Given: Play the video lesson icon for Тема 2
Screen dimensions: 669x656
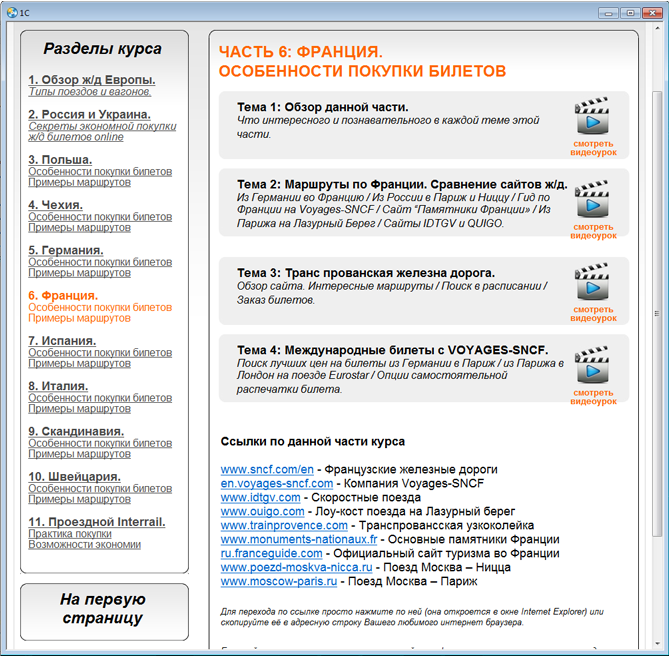Looking at the screenshot, I should [592, 199].
